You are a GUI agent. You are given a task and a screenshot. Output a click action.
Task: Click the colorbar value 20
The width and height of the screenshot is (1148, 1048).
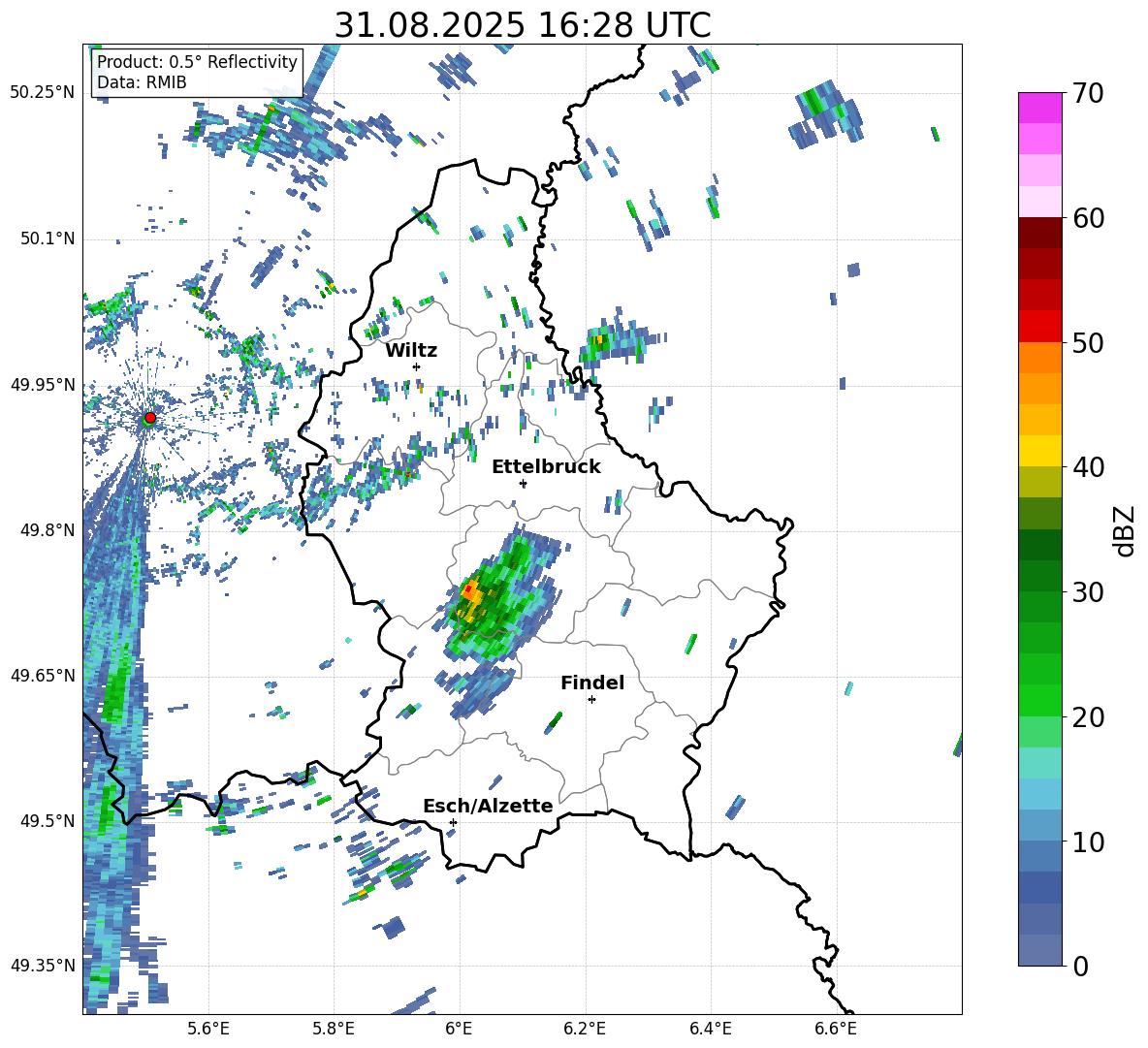(1089, 717)
